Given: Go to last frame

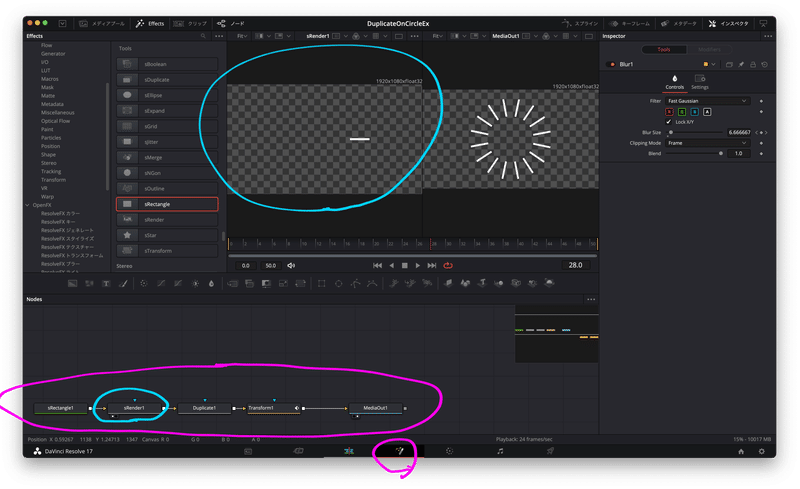Looking at the screenshot, I should [432, 265].
